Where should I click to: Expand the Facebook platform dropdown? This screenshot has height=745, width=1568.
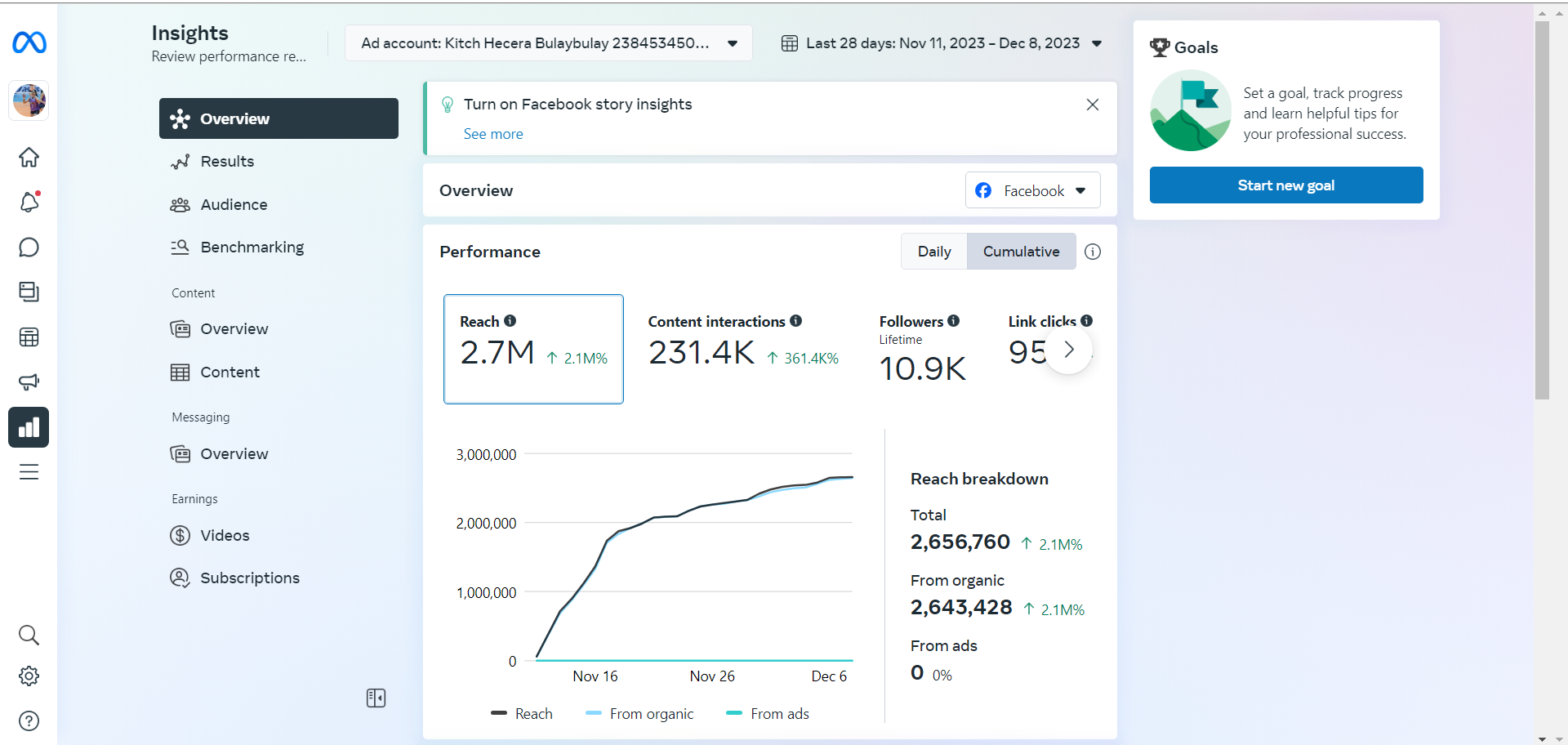1032,190
